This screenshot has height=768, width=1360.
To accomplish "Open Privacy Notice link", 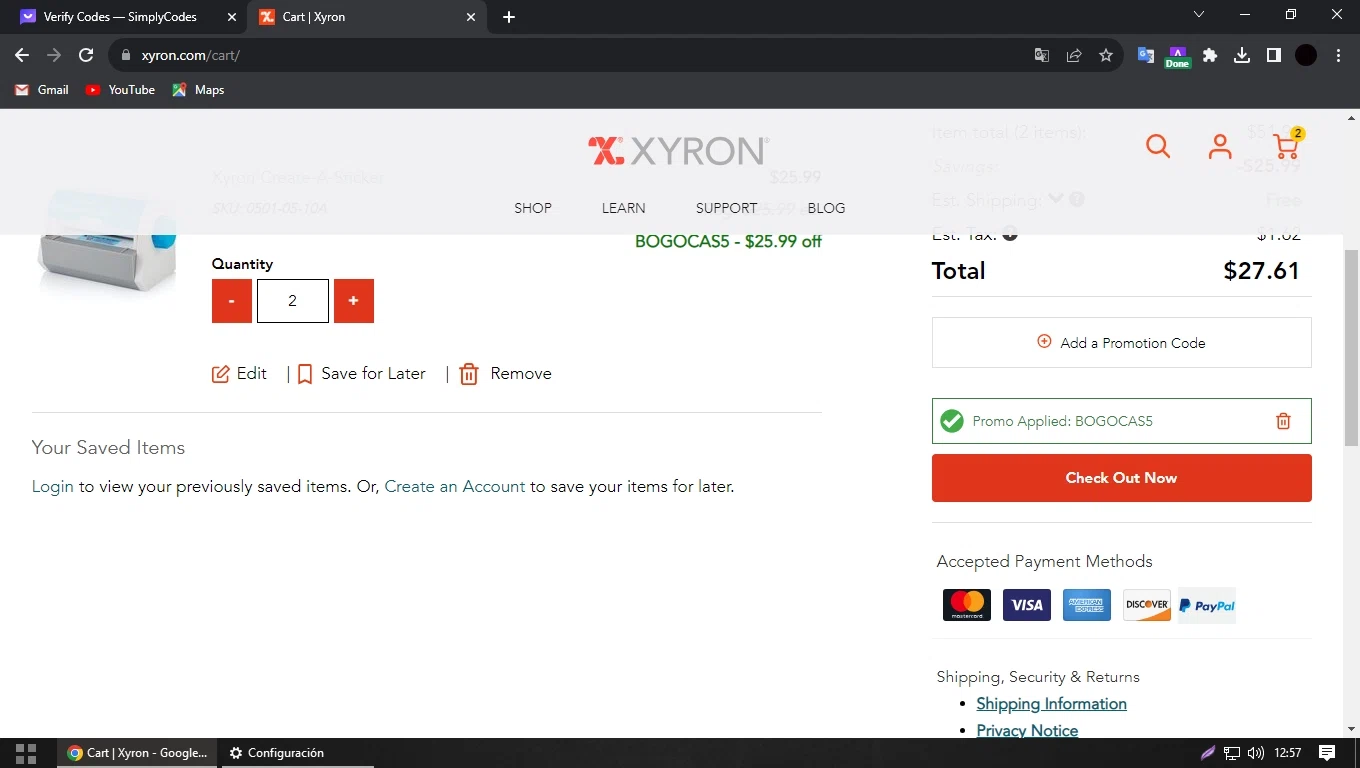I will click(1027, 731).
